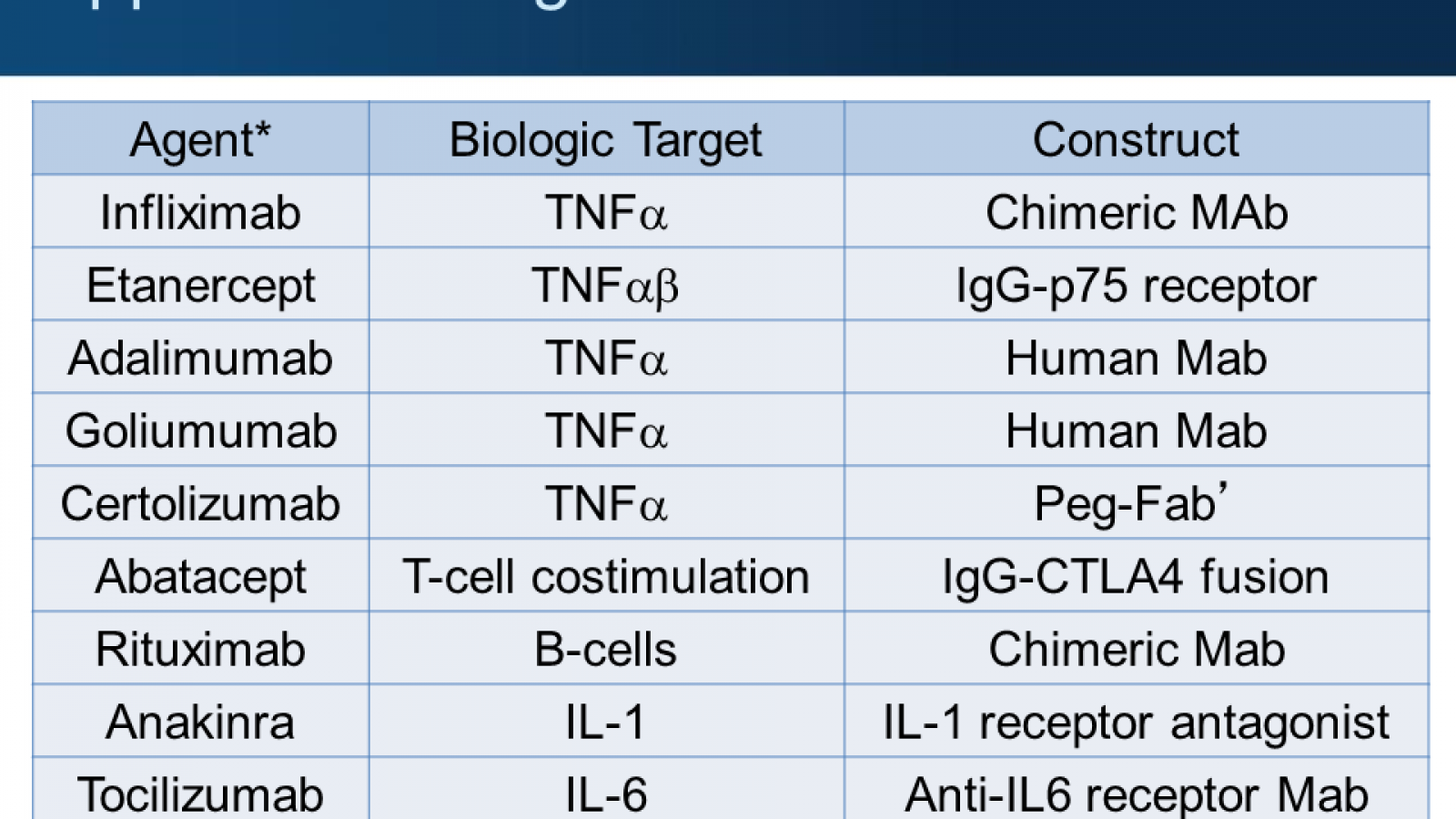The height and width of the screenshot is (819, 1456).
Task: Click the TNFαβ target cell
Action: 606,286
